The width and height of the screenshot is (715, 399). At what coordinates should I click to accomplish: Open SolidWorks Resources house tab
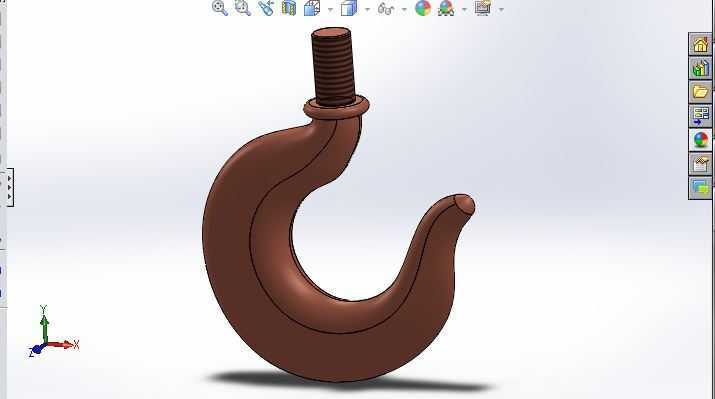pyautogui.click(x=700, y=44)
